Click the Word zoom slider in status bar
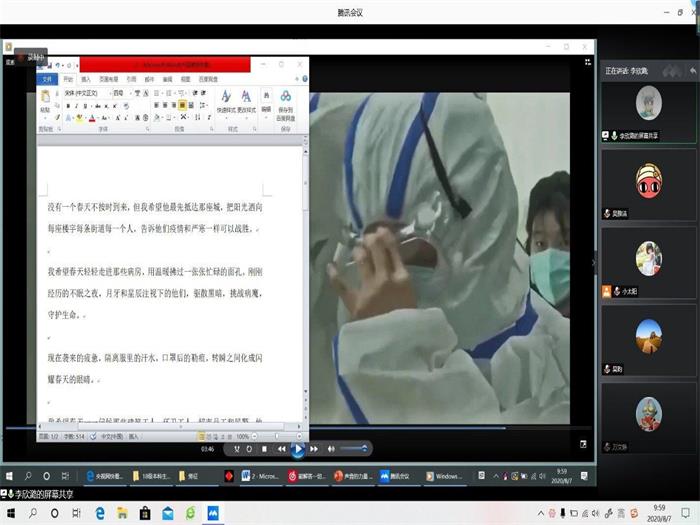The width and height of the screenshot is (700, 525). [277, 436]
